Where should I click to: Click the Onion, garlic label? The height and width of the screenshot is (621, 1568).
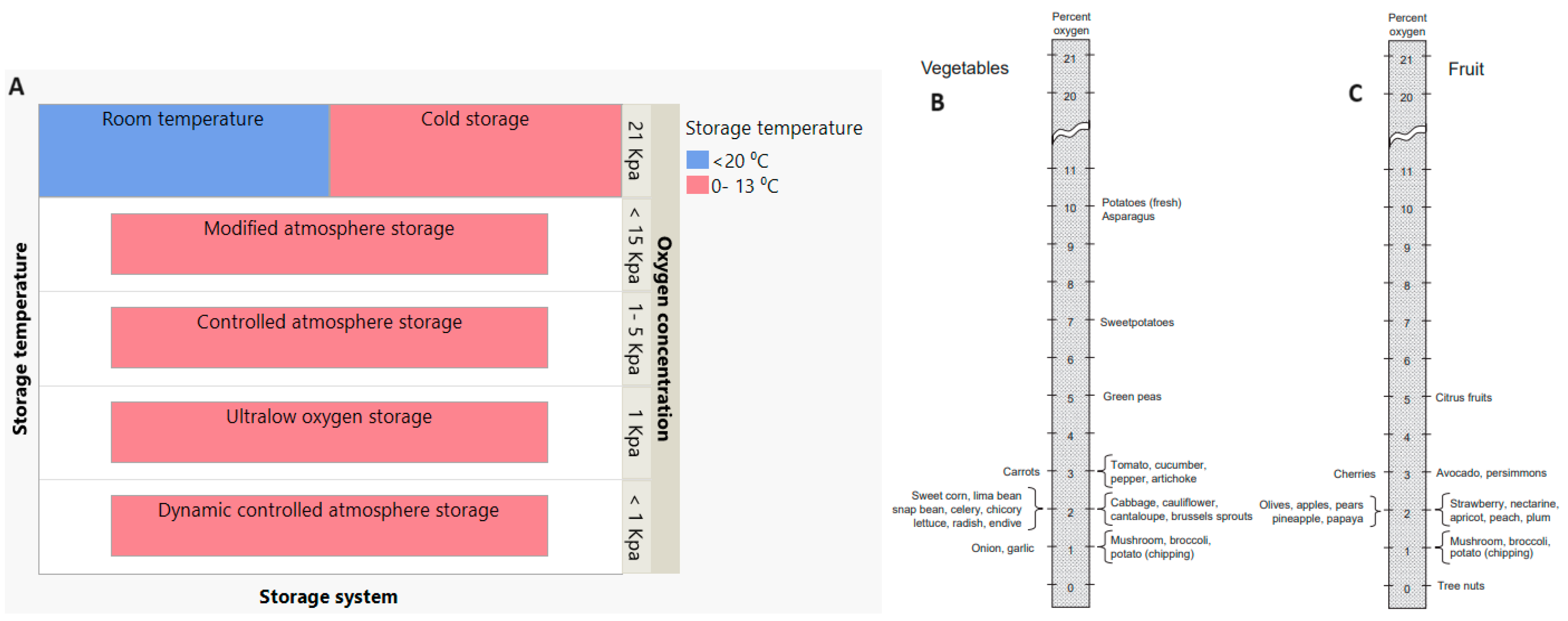1002,548
